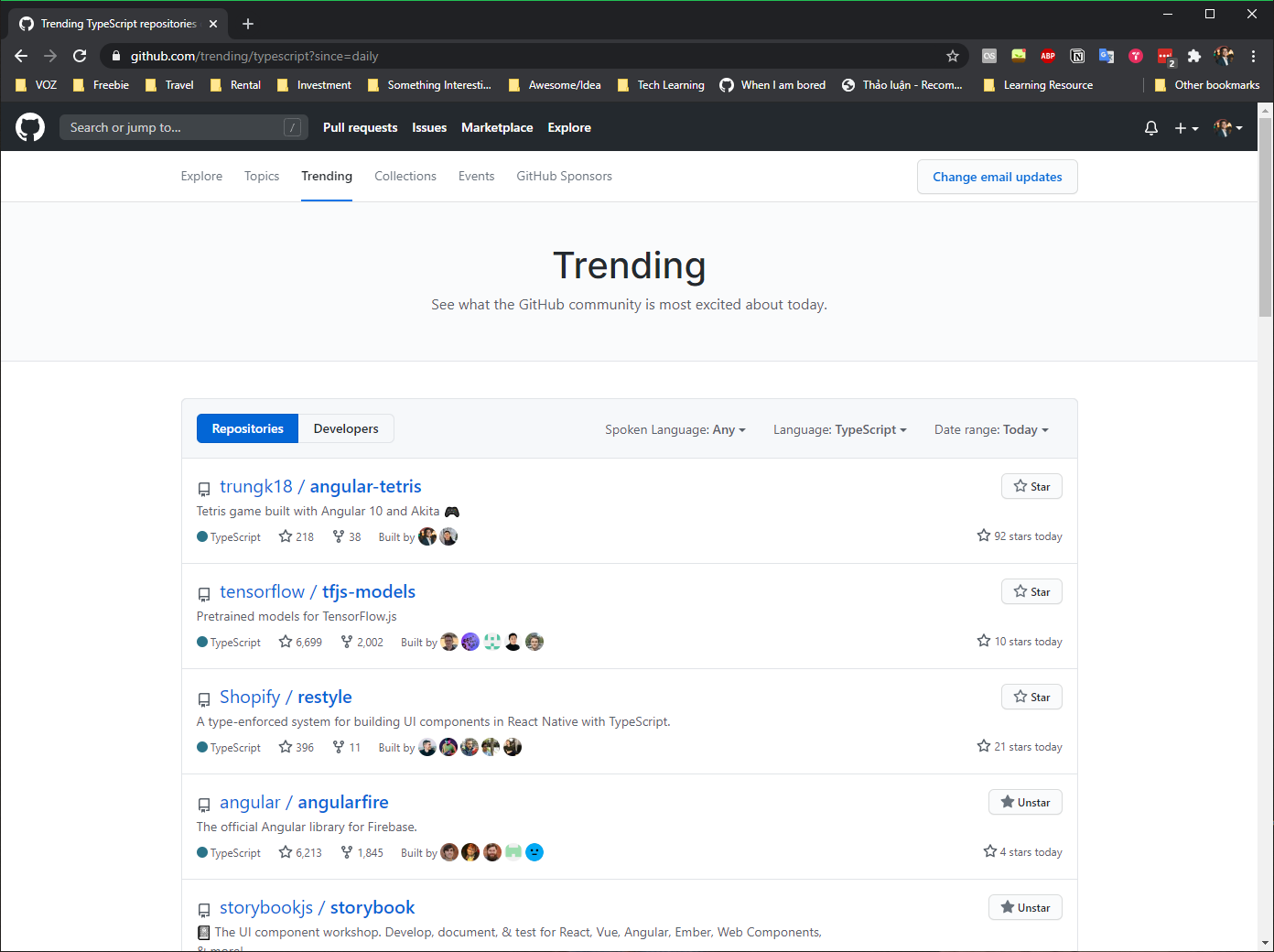Open the Tech Learning bookmark folder
This screenshot has height=952, width=1274.
[661, 85]
